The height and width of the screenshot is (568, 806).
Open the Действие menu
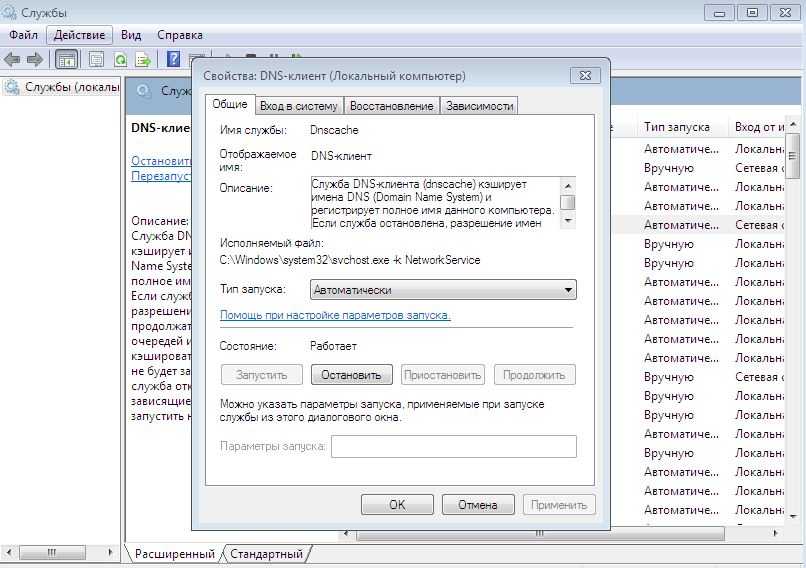point(79,35)
